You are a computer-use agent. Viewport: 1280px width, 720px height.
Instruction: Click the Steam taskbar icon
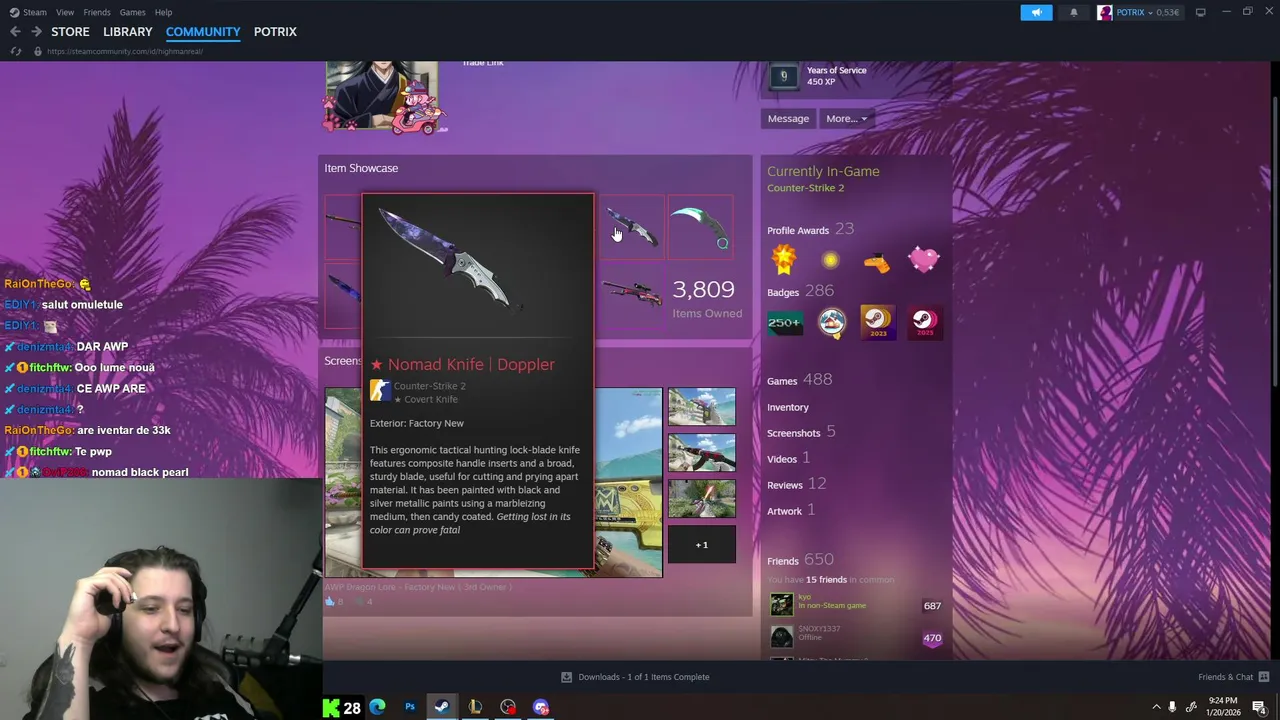441,707
